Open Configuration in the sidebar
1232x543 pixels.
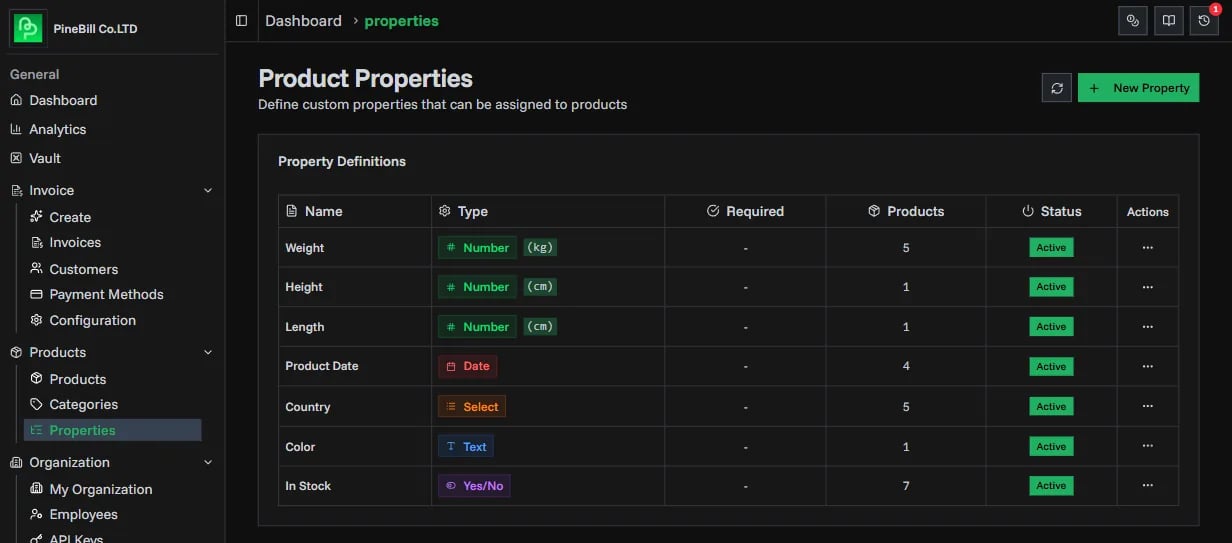click(92, 320)
